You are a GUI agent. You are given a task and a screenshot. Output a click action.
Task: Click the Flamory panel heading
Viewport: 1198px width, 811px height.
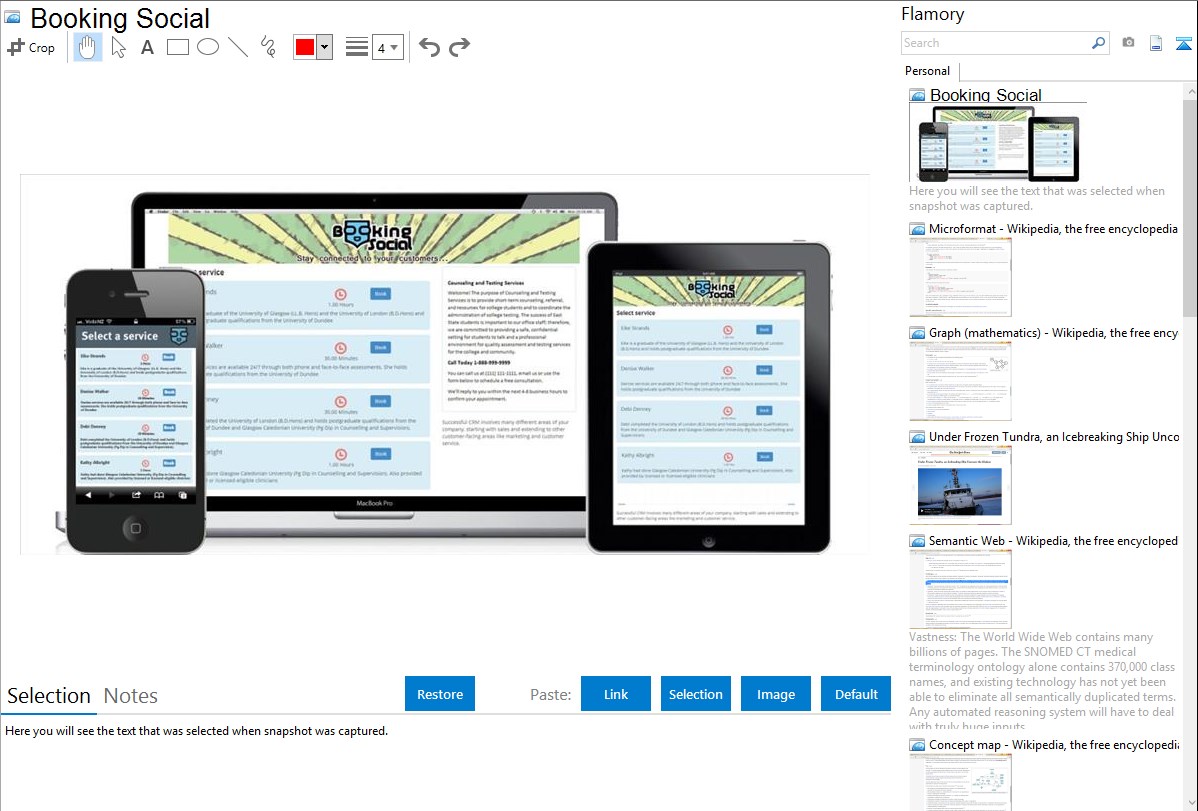pos(932,14)
